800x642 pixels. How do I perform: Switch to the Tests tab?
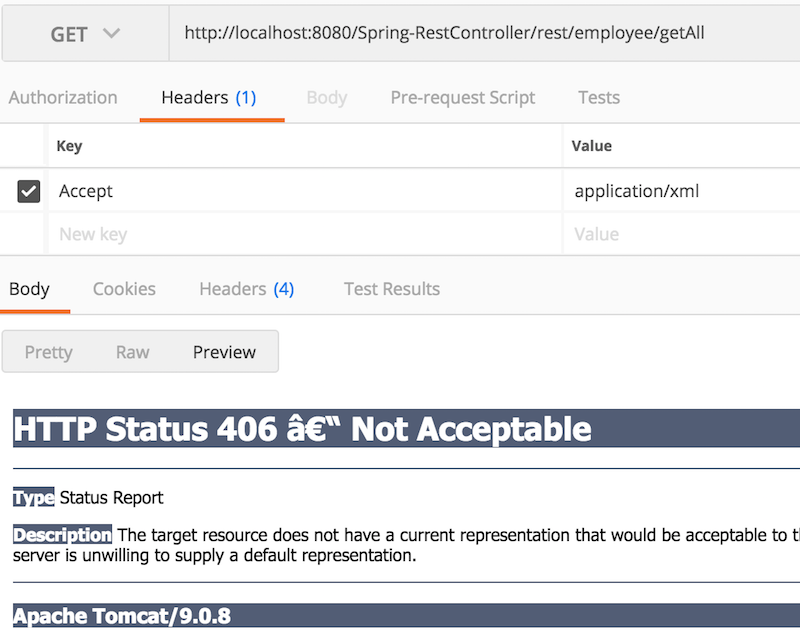[599, 97]
